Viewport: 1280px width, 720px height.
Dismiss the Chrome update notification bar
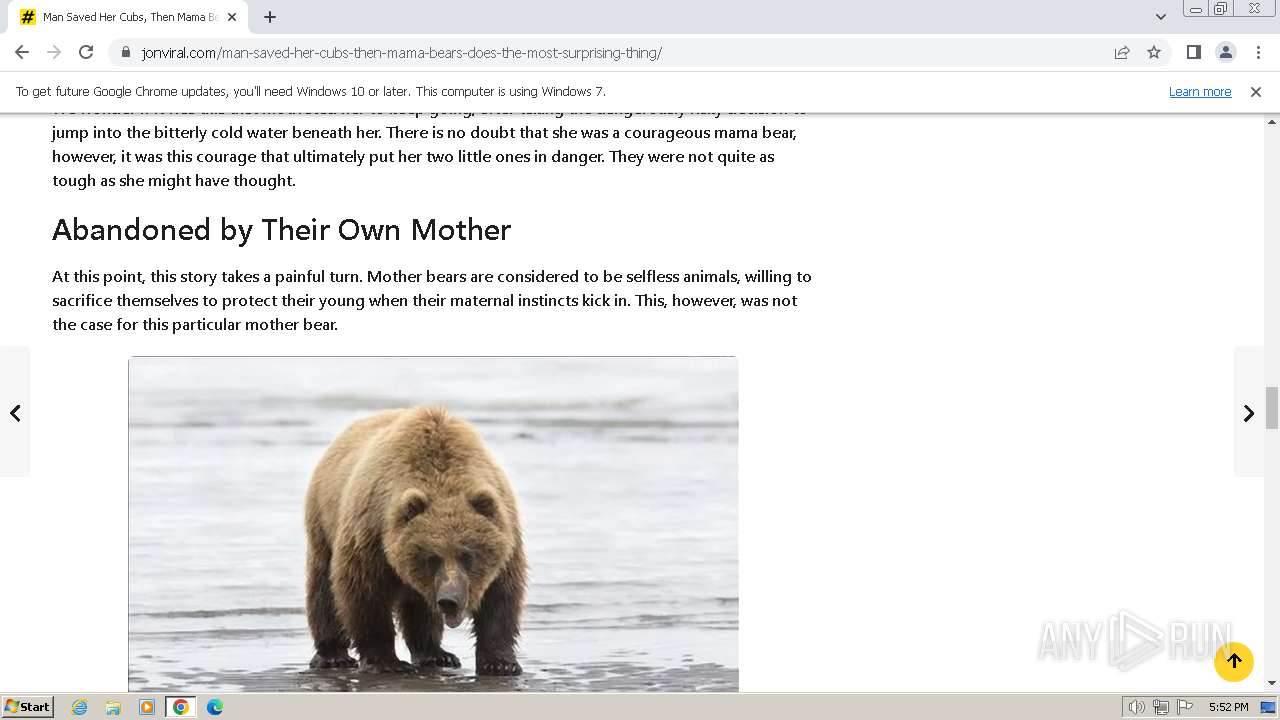tap(1256, 92)
